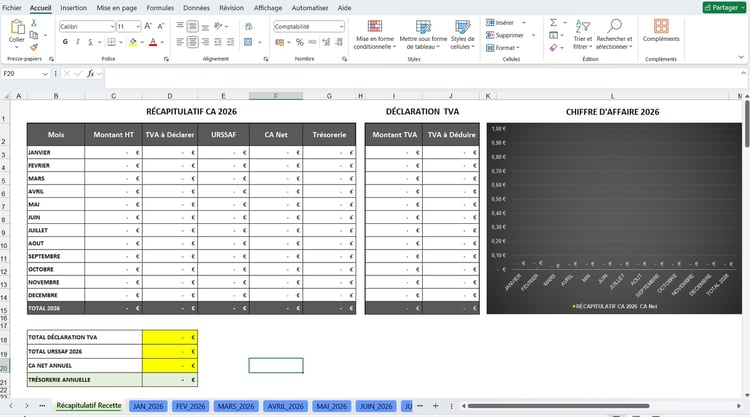The width and height of the screenshot is (750, 417).
Task: Click the Supprimer cells button
Action: (x=505, y=35)
